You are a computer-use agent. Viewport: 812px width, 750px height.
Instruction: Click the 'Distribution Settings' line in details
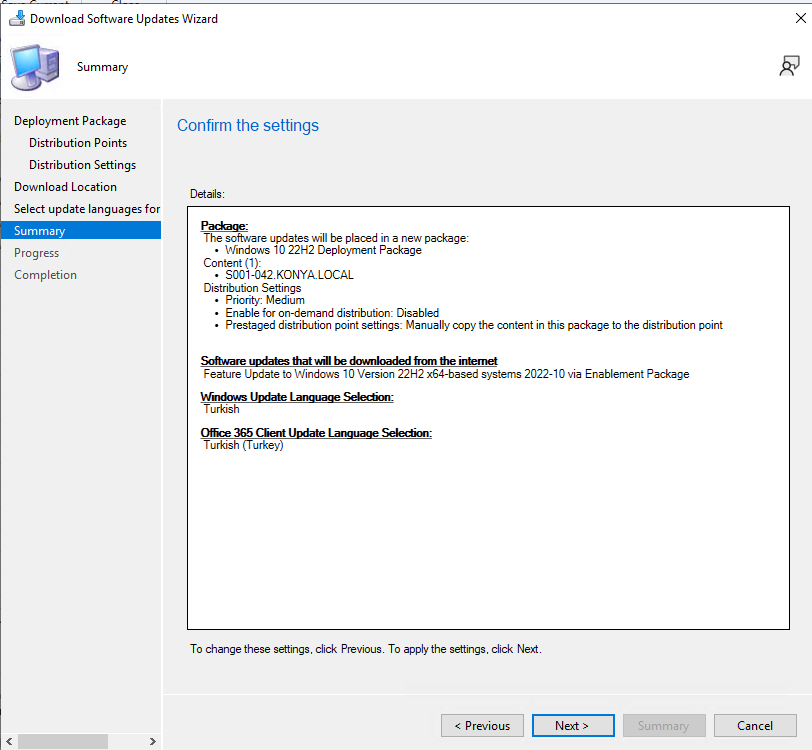[x=252, y=288]
